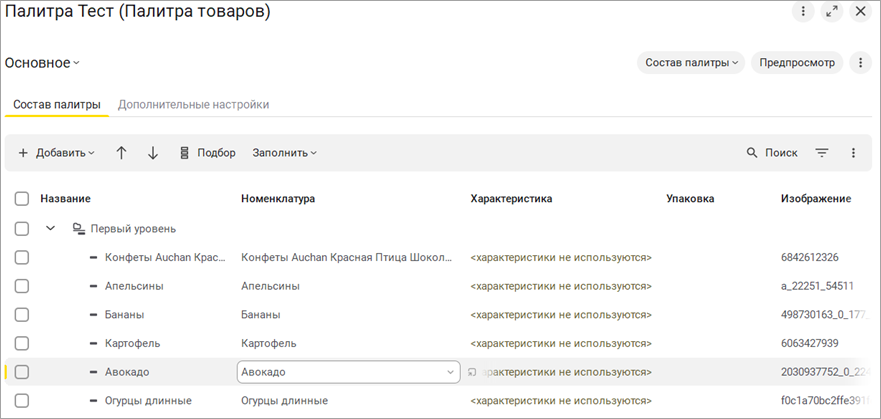The image size is (881, 419).
Task: Click the dash marker before Конфеты Auchan
Action: pos(94,258)
